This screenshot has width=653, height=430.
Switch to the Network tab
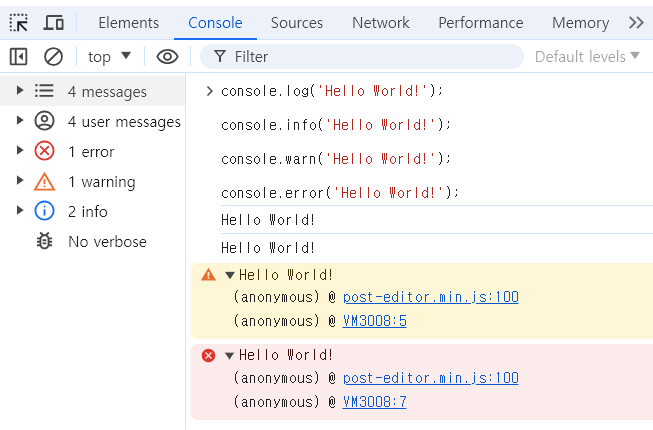pos(380,22)
